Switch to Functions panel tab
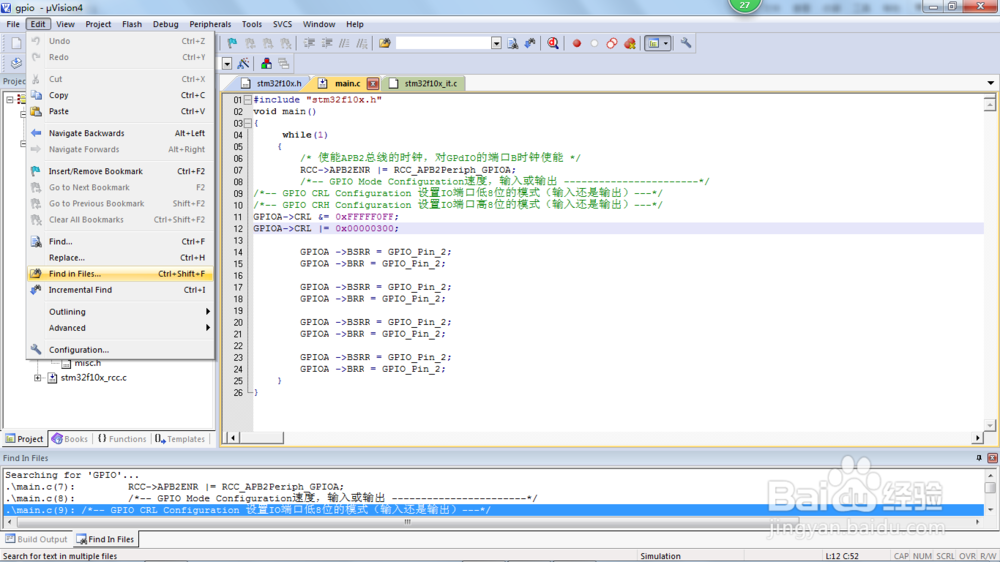 121,439
